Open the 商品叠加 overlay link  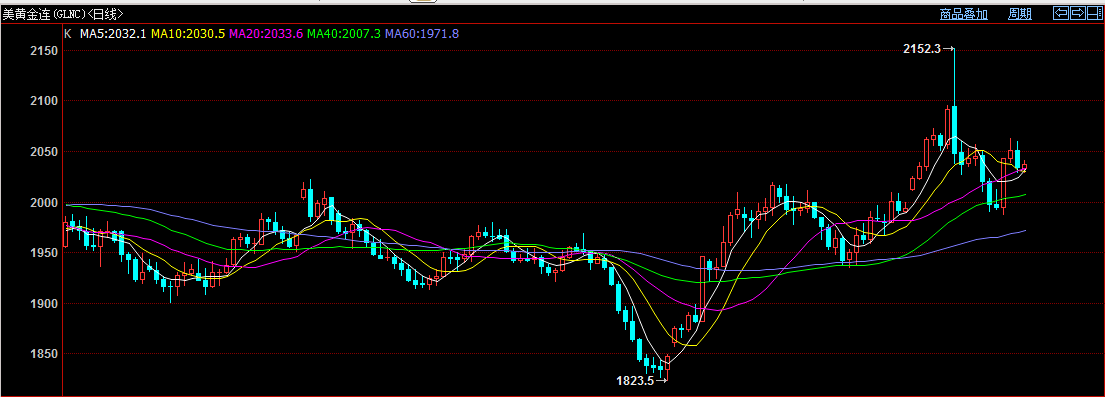click(x=963, y=13)
